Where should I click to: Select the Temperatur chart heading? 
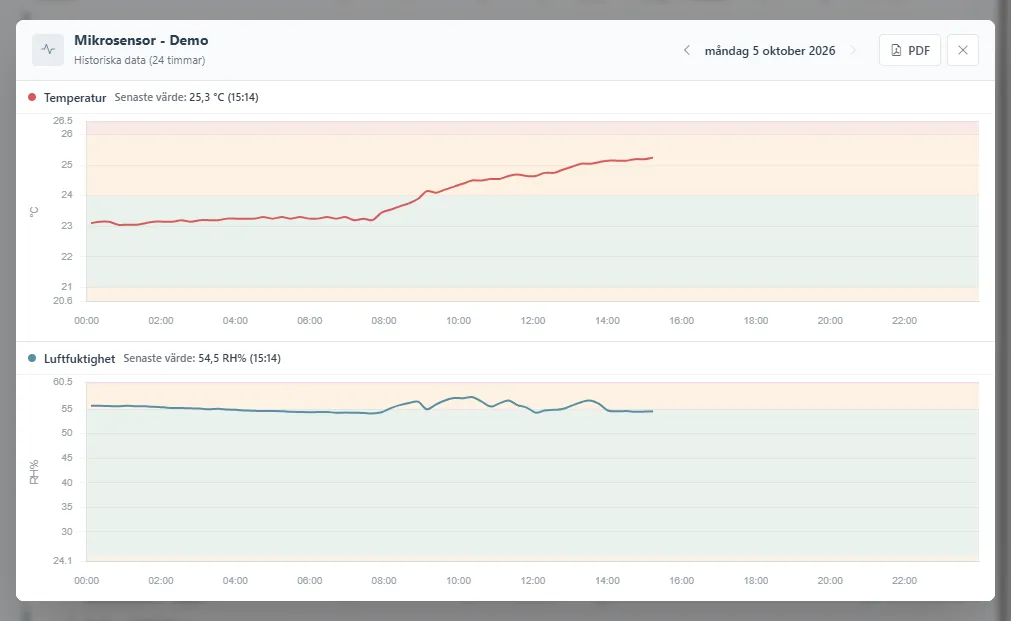[75, 97]
